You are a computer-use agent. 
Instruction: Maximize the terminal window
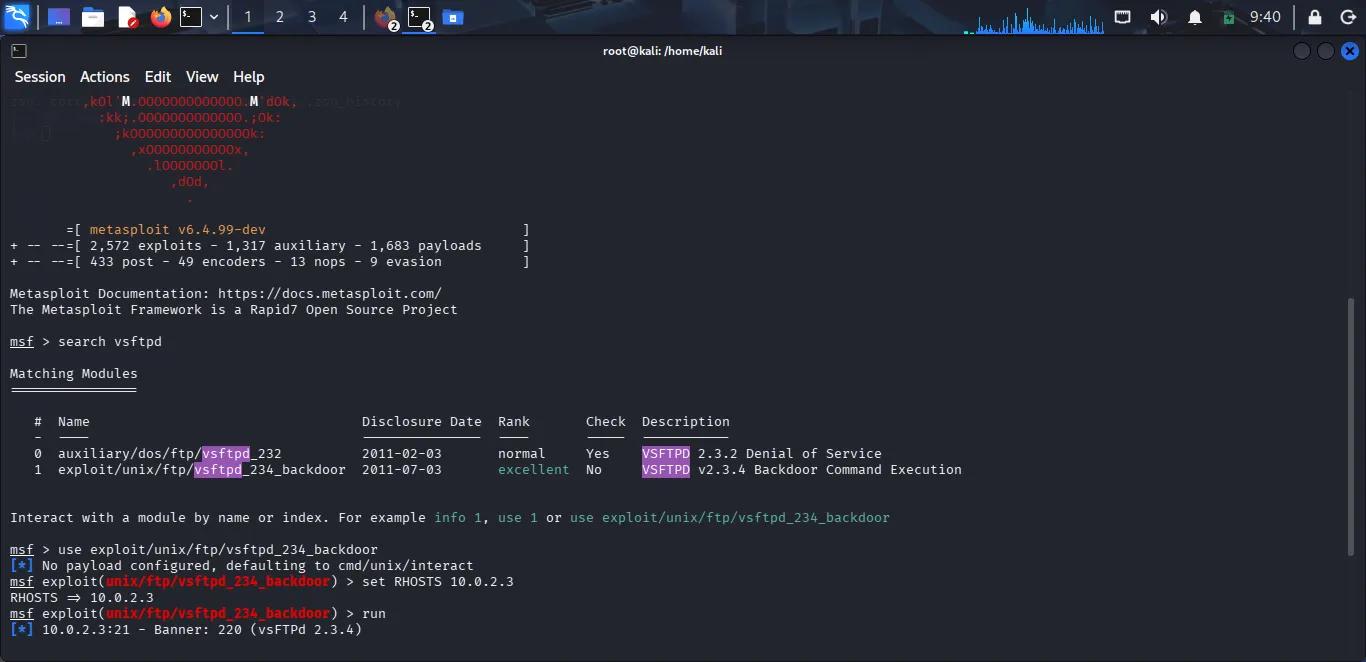(1325, 51)
